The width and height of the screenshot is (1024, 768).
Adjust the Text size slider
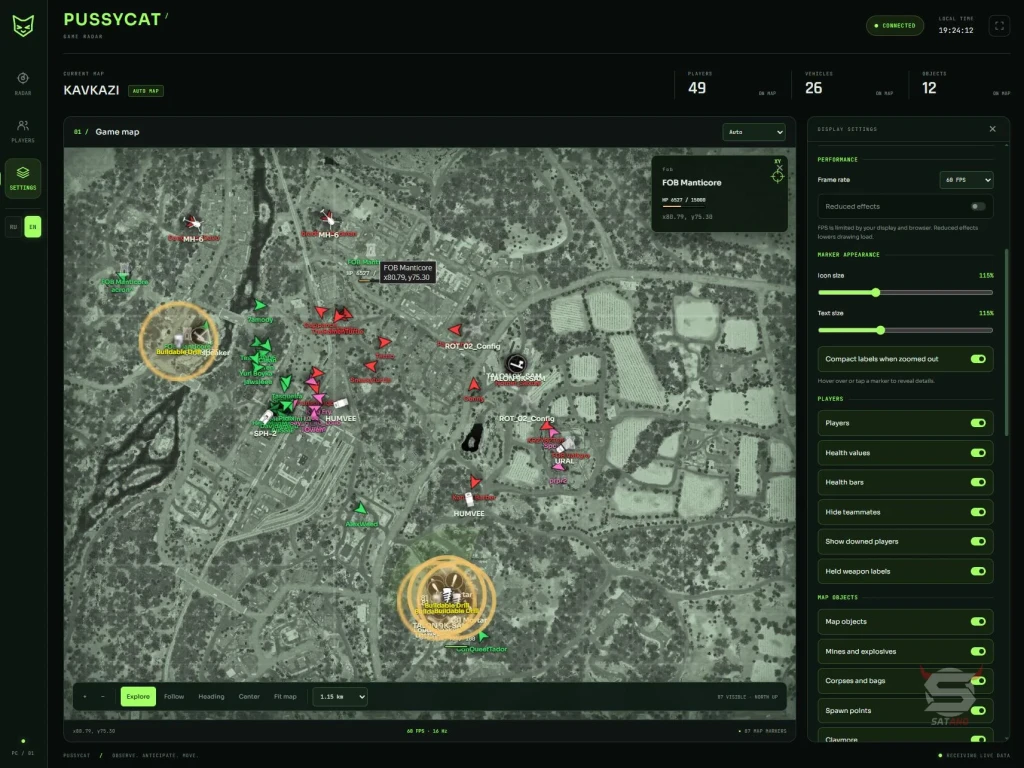[x=905, y=330]
